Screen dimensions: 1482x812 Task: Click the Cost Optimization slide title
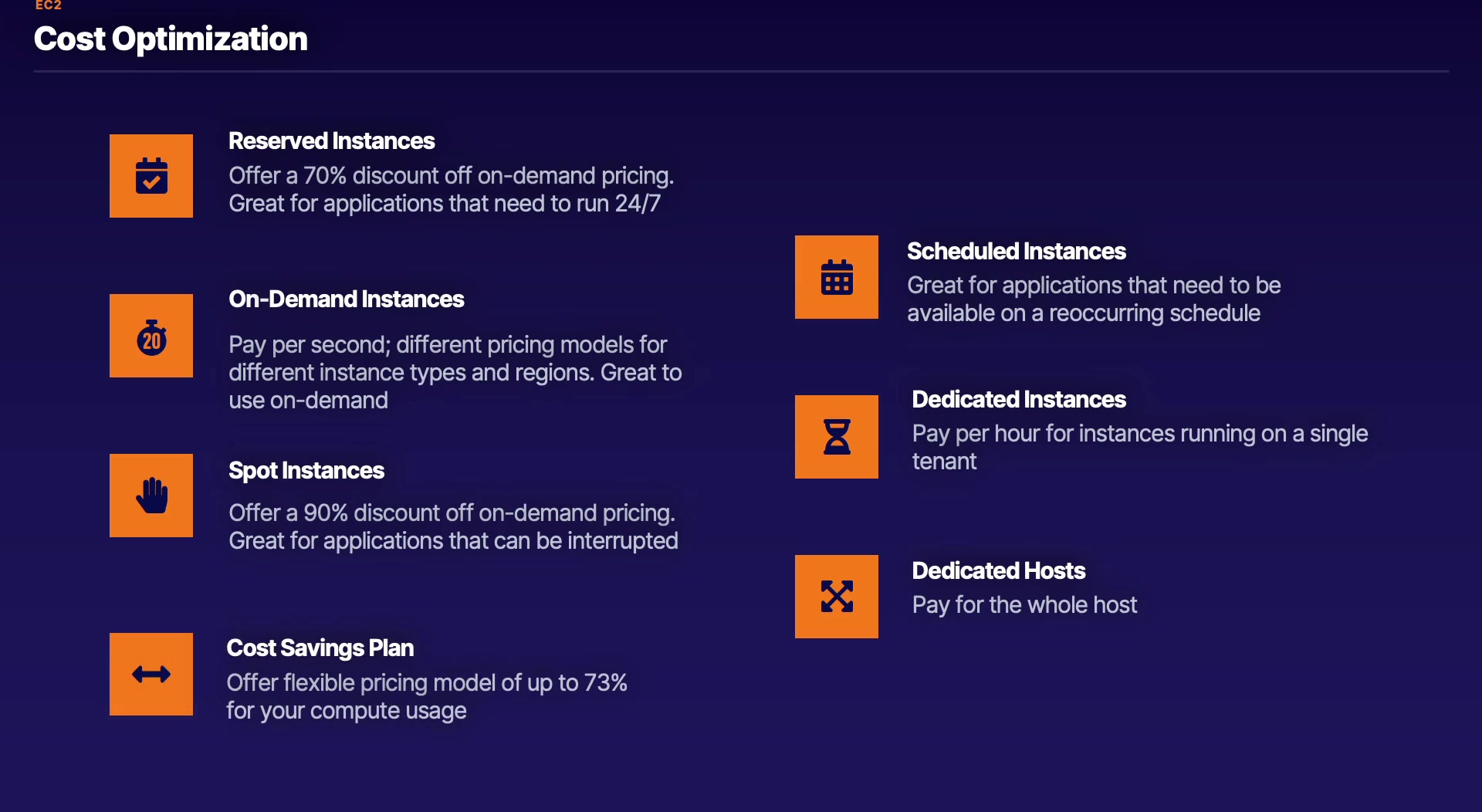click(171, 39)
